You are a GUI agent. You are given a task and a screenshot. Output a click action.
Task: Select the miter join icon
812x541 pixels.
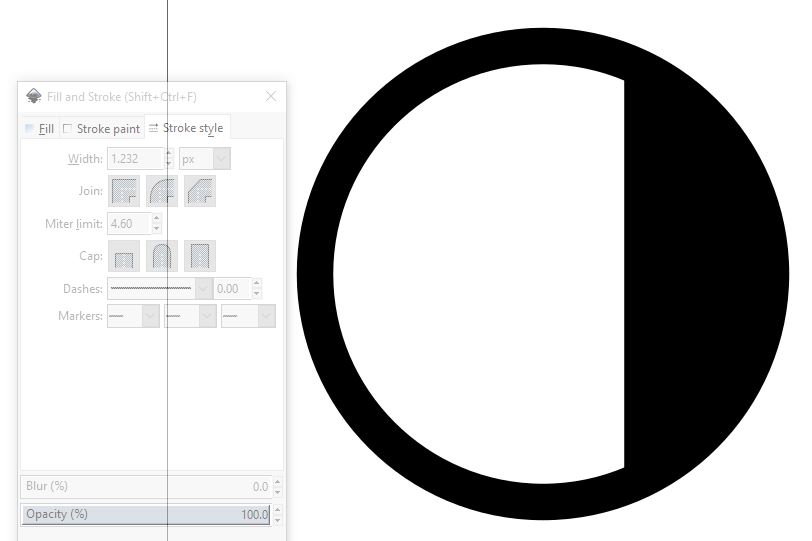coord(124,190)
